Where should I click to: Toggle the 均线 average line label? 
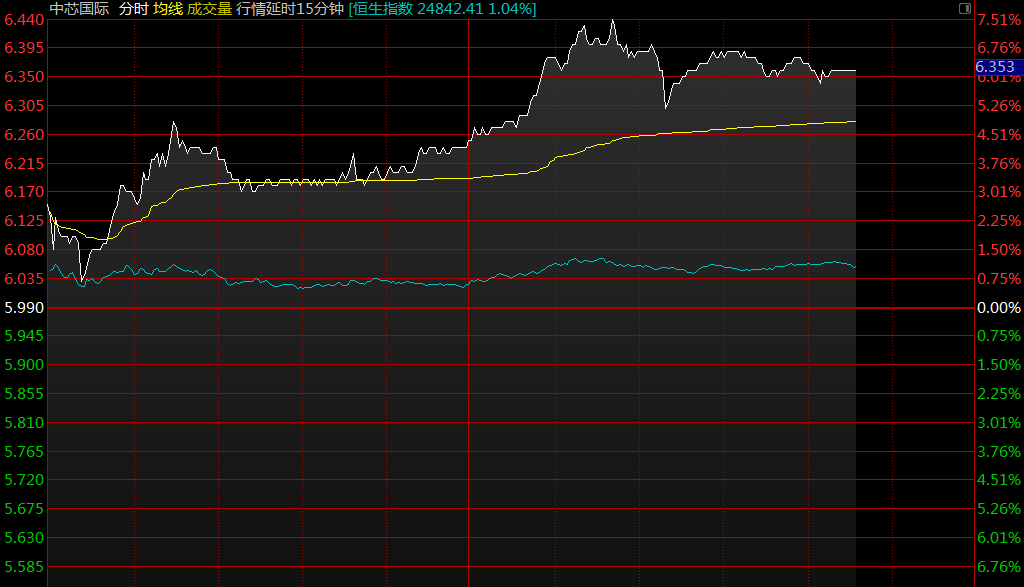pyautogui.click(x=167, y=9)
